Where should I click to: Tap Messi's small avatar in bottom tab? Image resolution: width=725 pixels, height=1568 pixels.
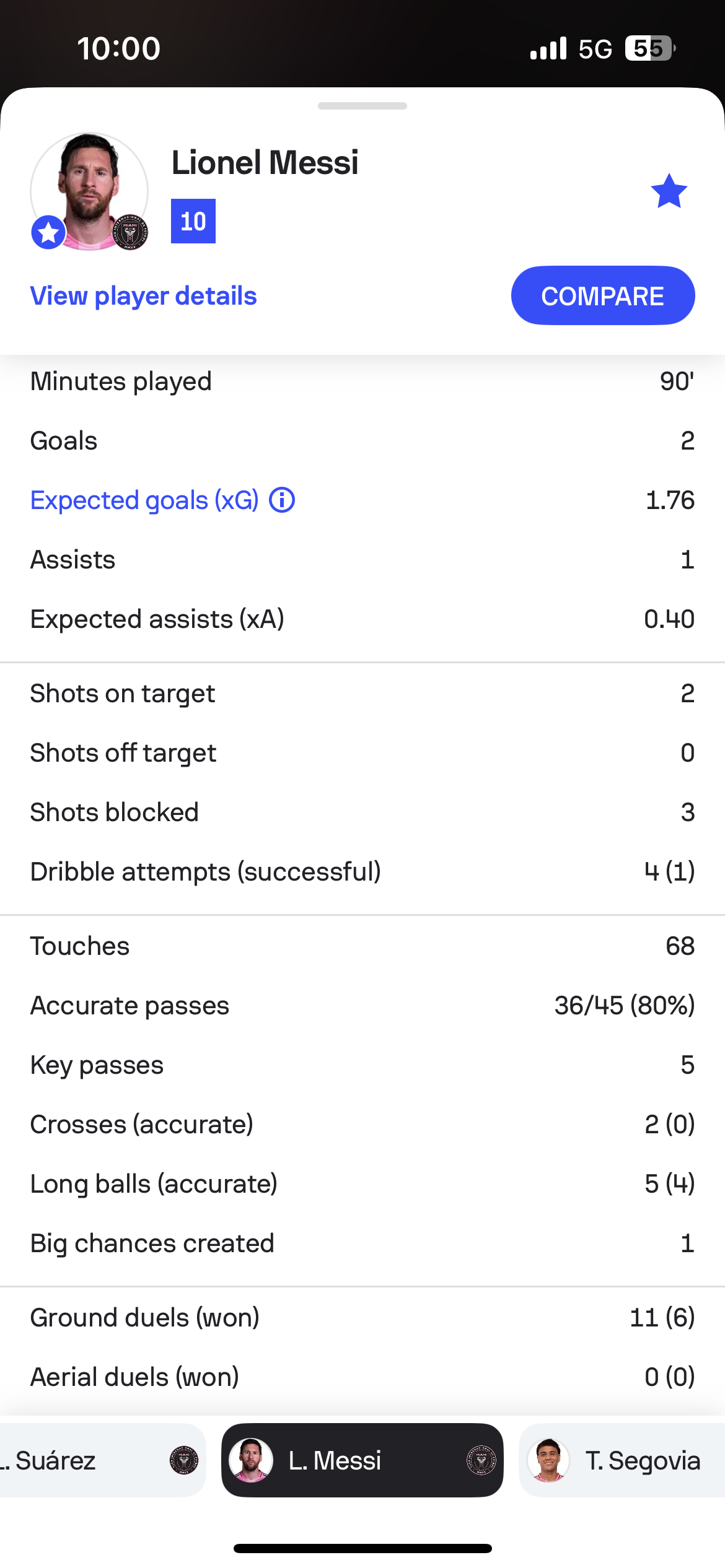(x=251, y=1460)
